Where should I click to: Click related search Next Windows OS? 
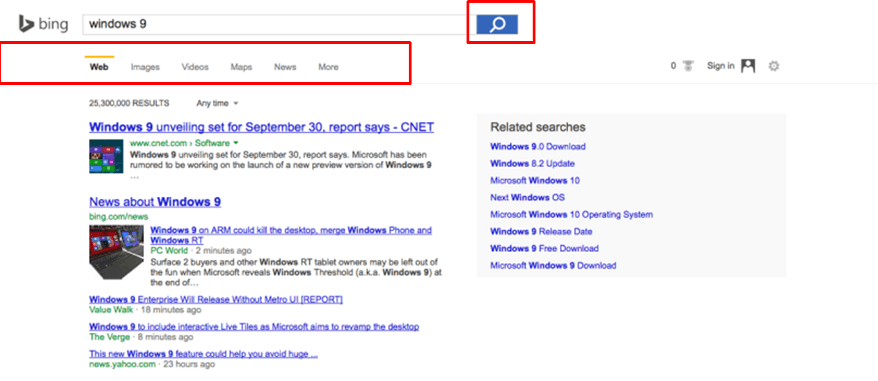coord(527,197)
